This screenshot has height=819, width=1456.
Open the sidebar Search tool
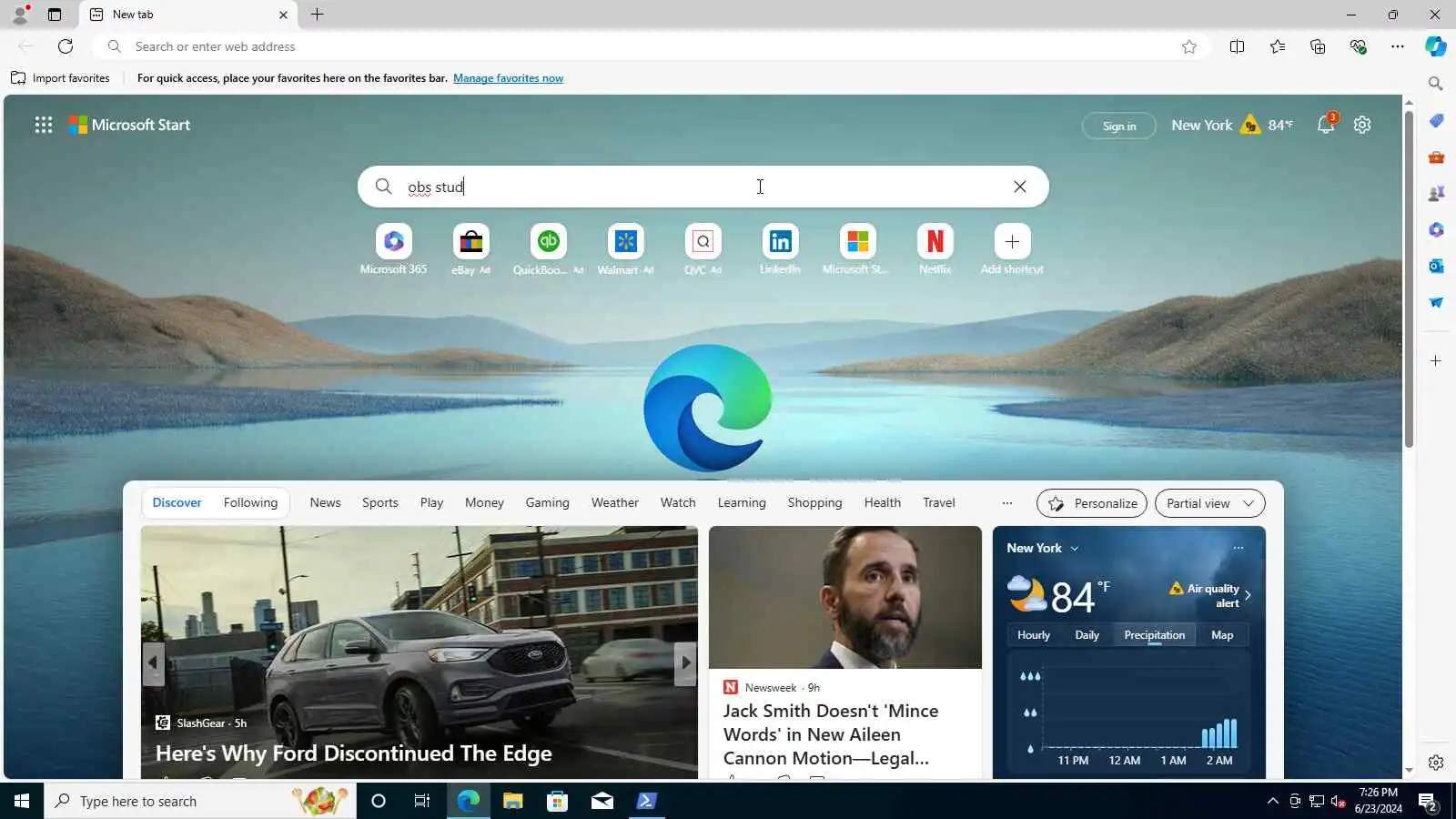pos(1436,84)
